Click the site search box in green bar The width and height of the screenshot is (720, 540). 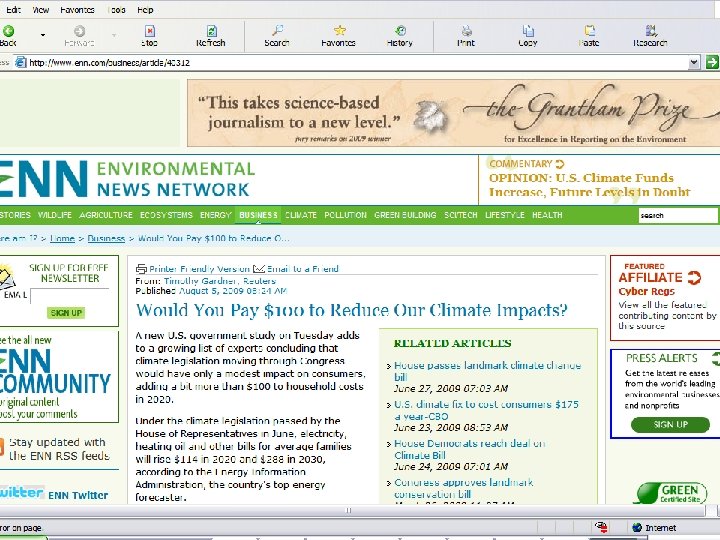(678, 215)
